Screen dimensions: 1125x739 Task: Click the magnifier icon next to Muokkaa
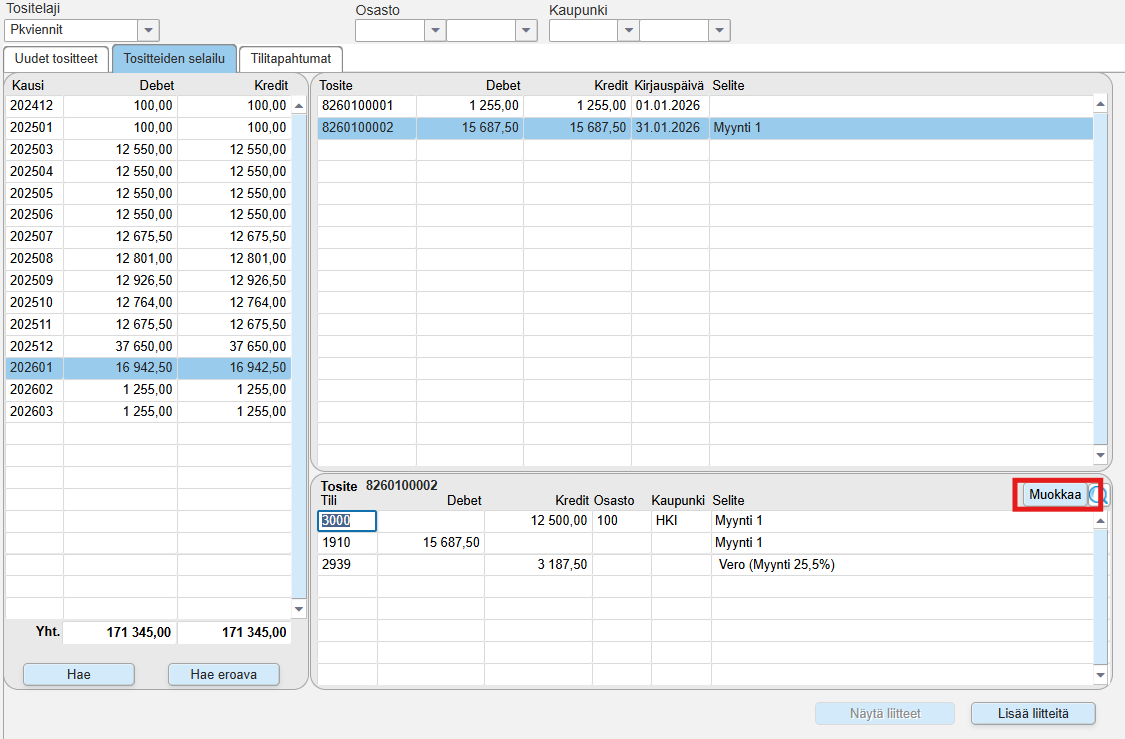[x=1098, y=494]
